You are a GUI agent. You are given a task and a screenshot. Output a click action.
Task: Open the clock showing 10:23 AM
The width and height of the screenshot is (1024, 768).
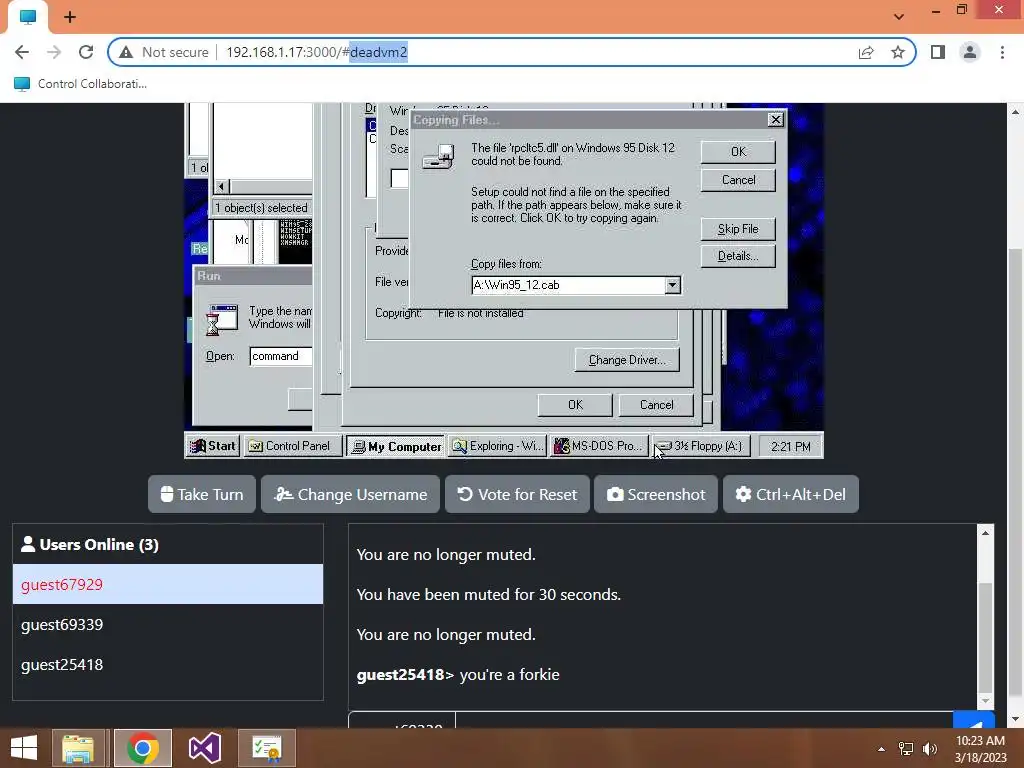pos(980,749)
